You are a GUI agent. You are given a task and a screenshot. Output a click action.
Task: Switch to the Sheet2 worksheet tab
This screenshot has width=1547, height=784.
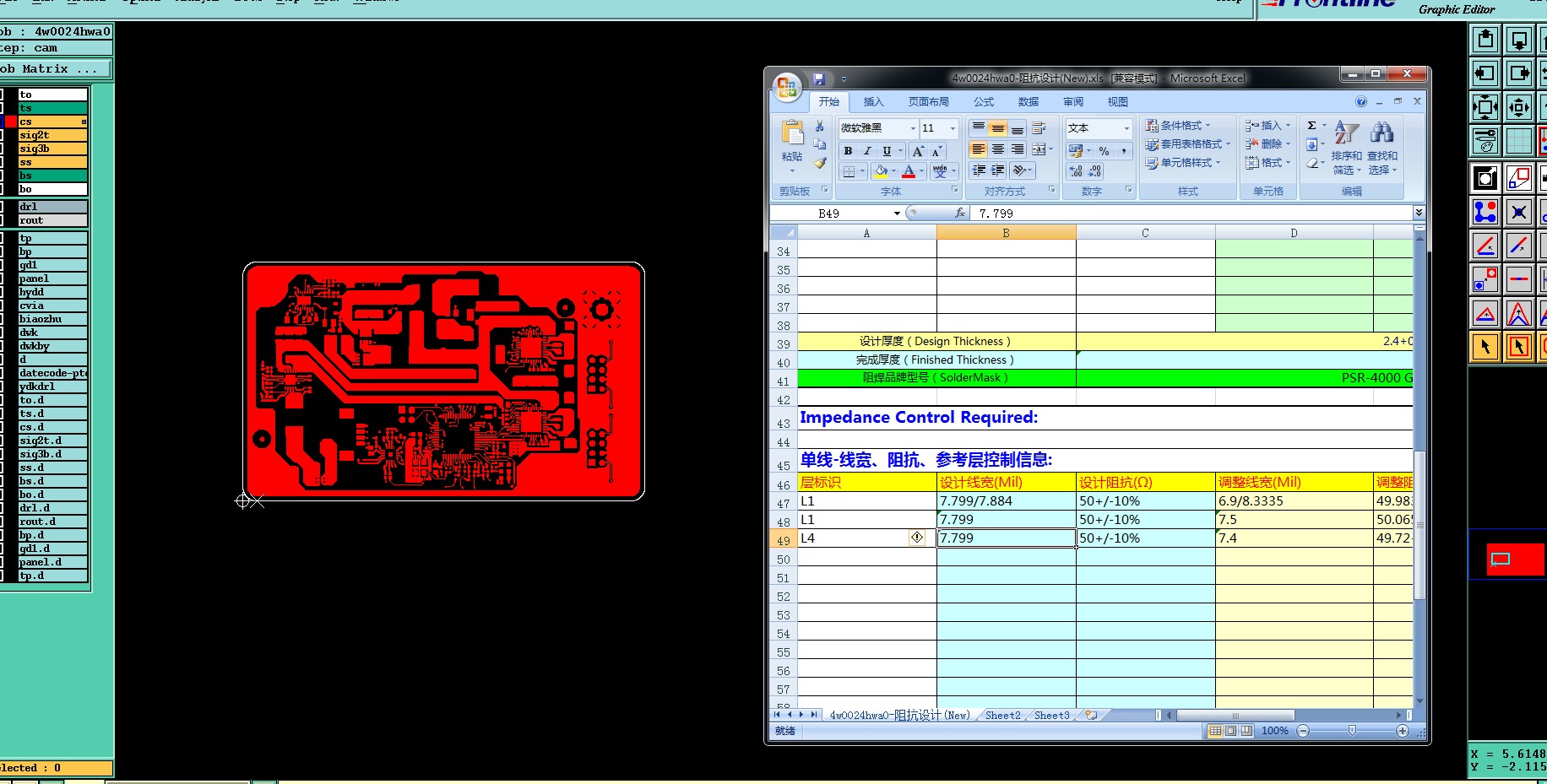1003,716
